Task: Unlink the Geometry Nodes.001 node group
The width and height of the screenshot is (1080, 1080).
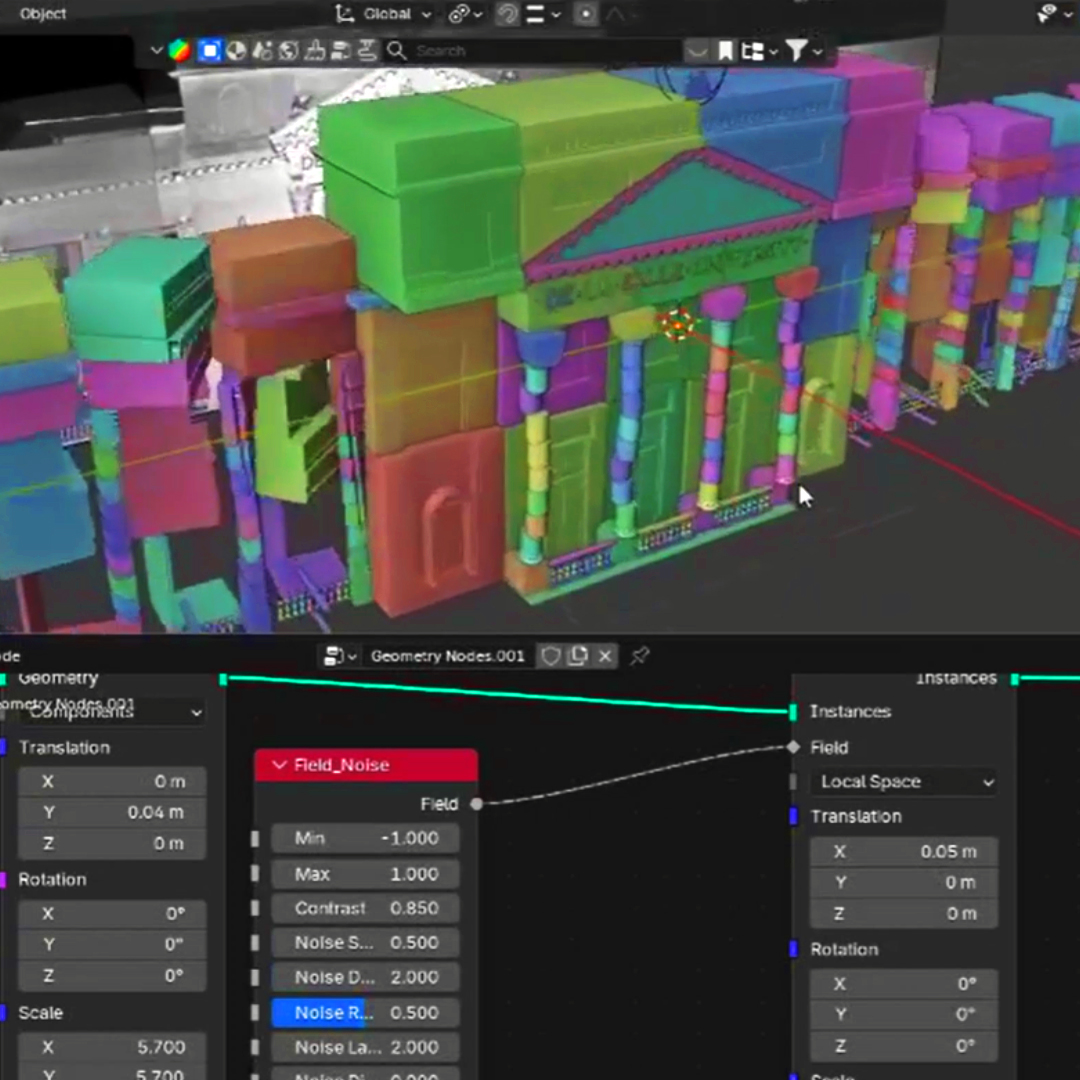Action: point(605,656)
